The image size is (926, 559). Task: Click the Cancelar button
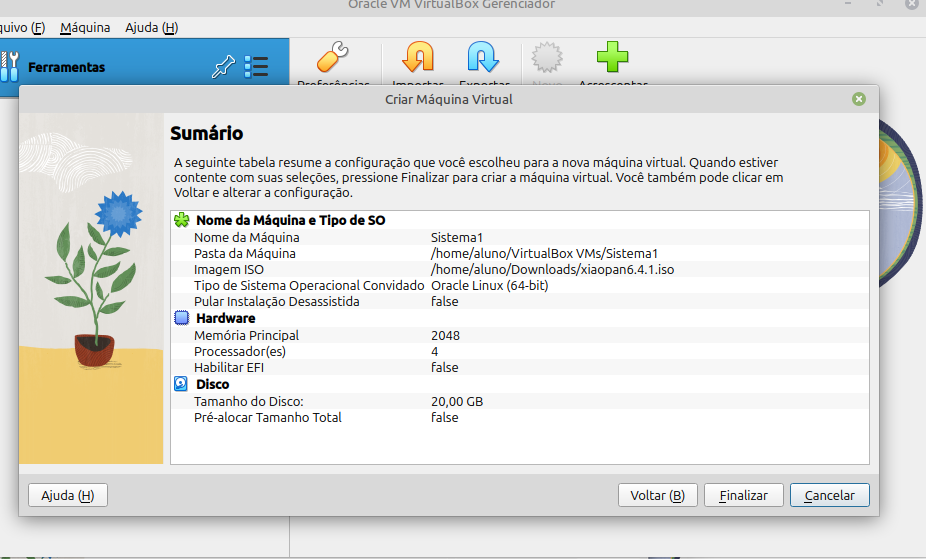click(829, 495)
